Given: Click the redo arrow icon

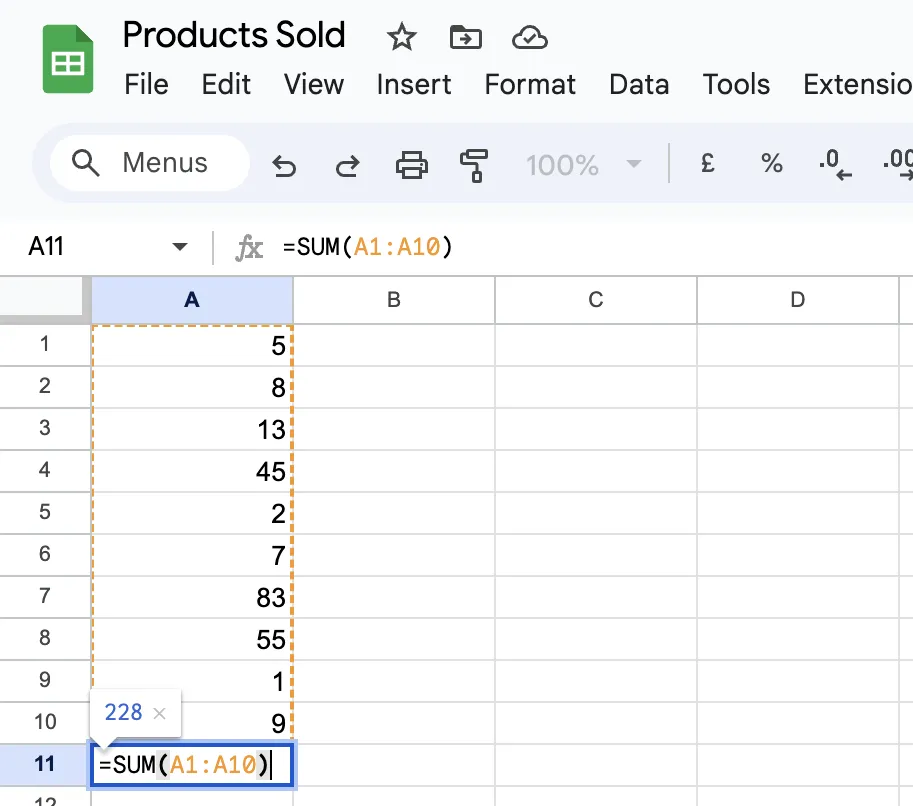Looking at the screenshot, I should click(x=348, y=165).
